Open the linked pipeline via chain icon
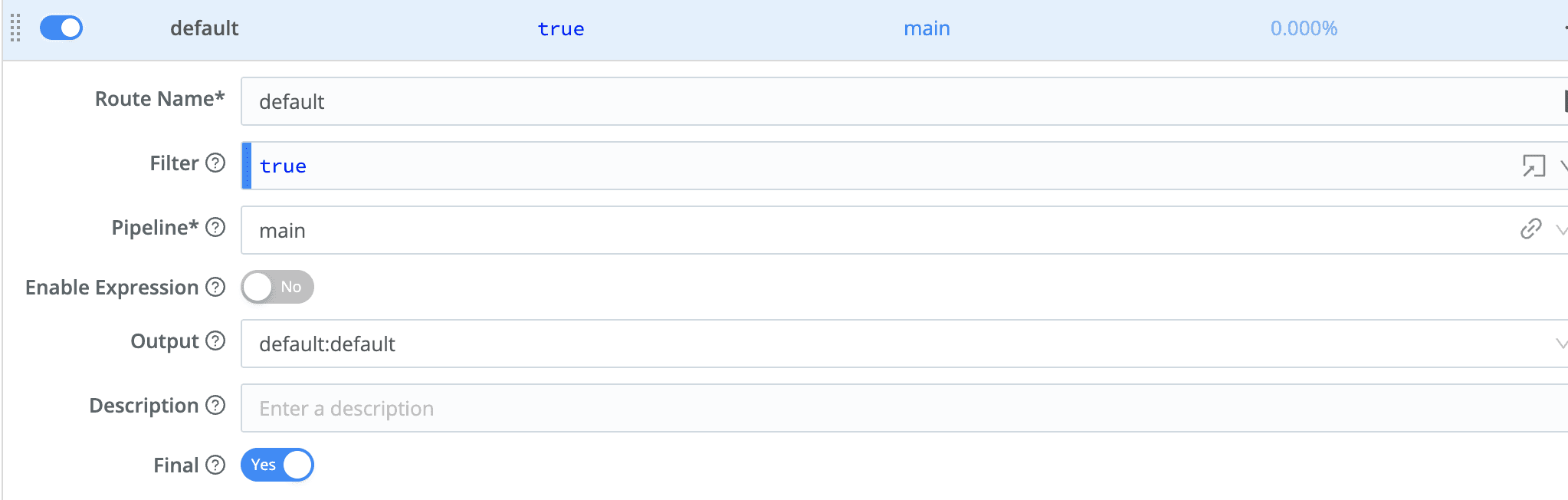The height and width of the screenshot is (500, 1568). tap(1530, 229)
